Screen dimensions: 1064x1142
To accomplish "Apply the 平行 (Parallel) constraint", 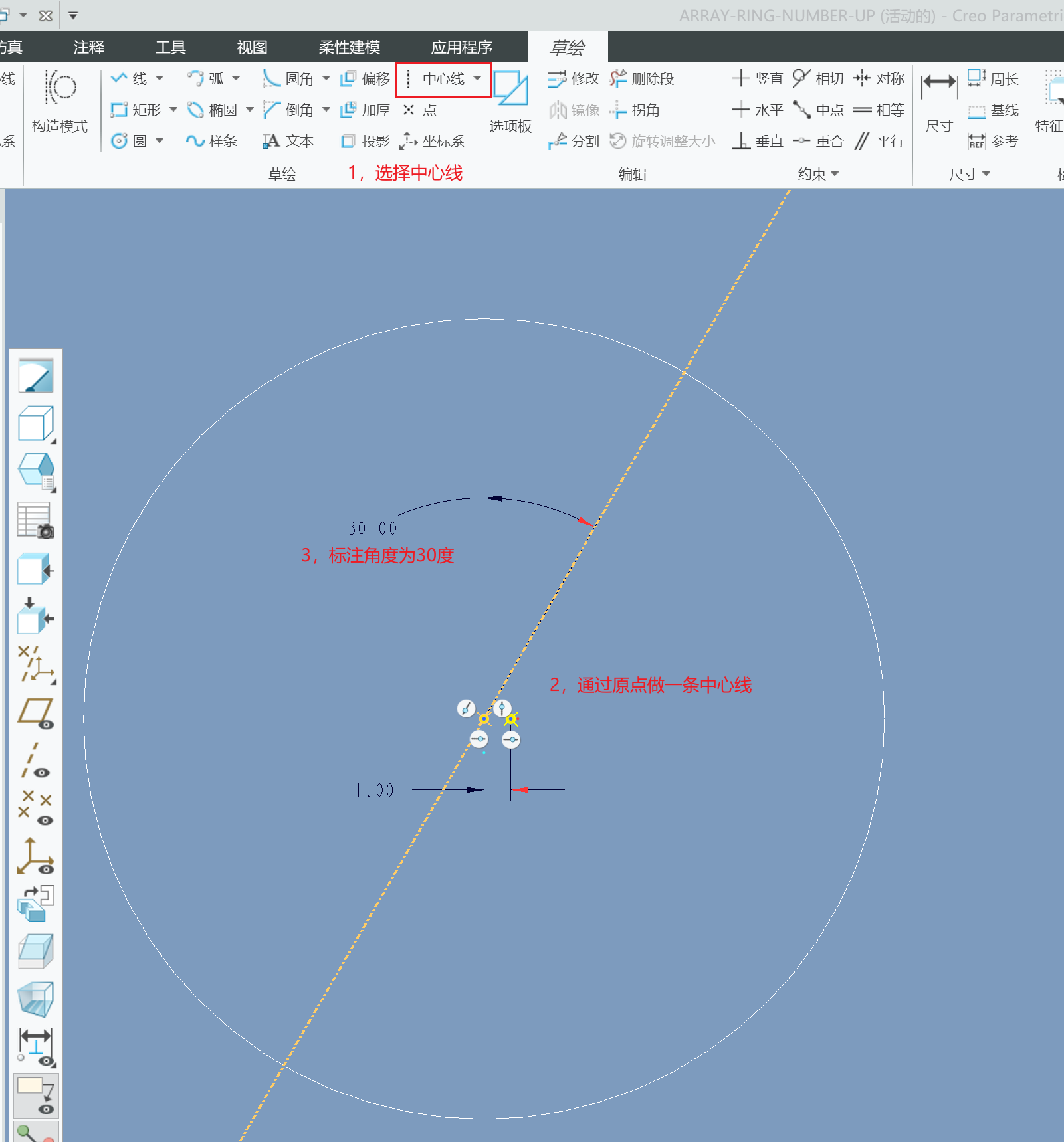I will pos(879,141).
